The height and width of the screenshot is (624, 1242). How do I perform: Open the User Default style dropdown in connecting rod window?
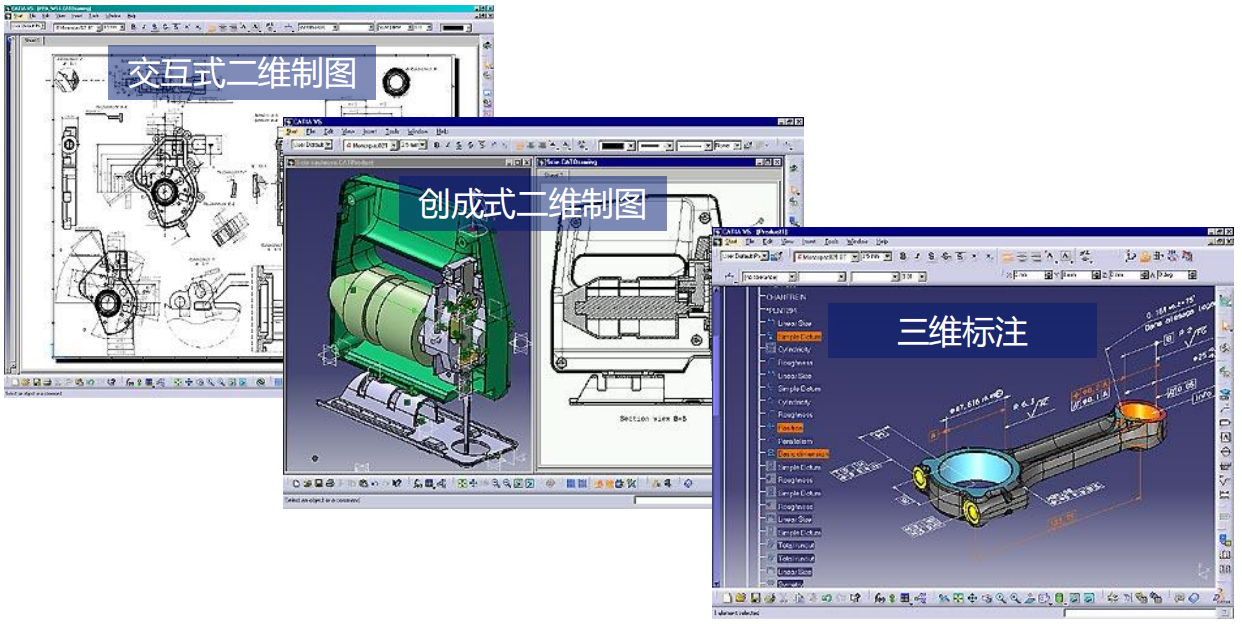tap(745, 256)
